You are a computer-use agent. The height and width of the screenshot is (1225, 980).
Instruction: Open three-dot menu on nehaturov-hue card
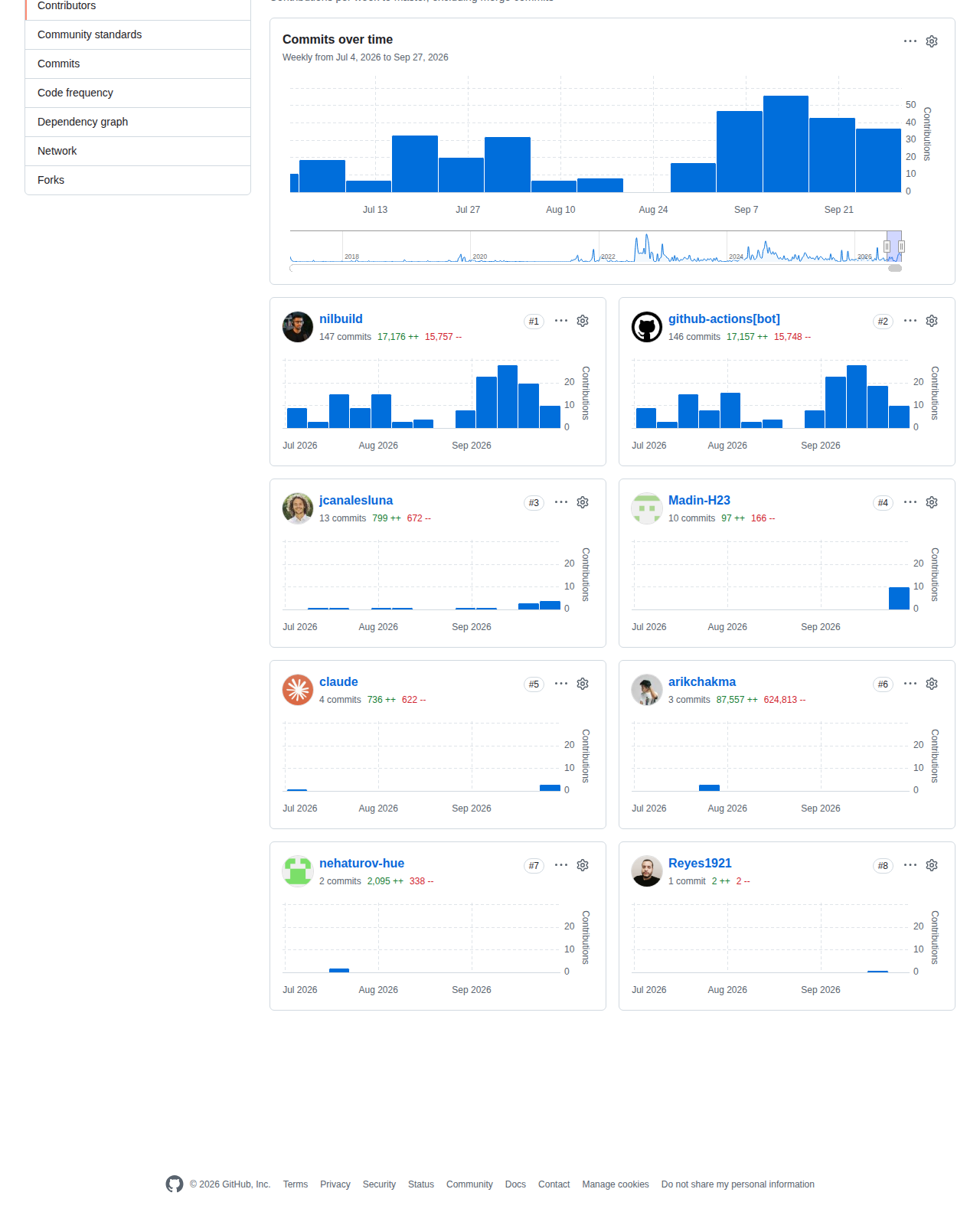(561, 865)
